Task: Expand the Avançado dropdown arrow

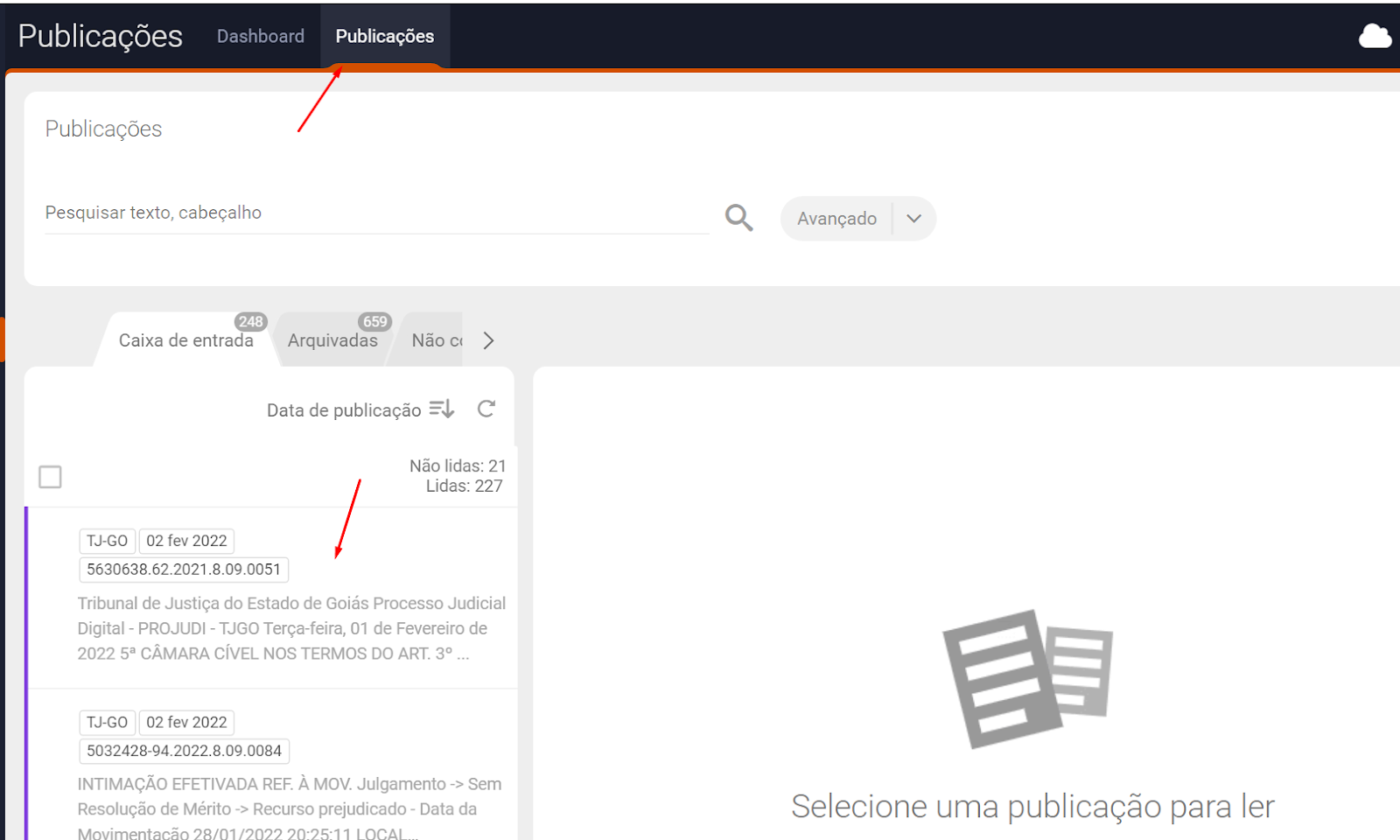Action: 913,219
